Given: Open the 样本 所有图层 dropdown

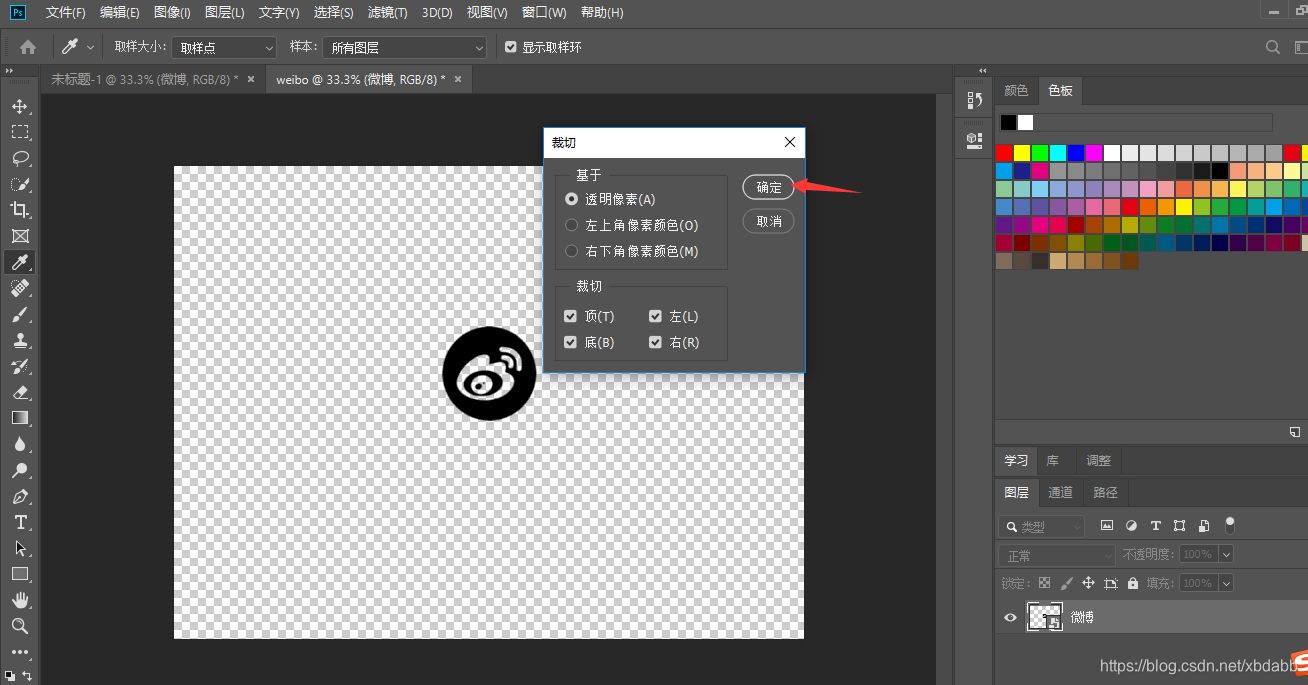Looking at the screenshot, I should coord(404,47).
